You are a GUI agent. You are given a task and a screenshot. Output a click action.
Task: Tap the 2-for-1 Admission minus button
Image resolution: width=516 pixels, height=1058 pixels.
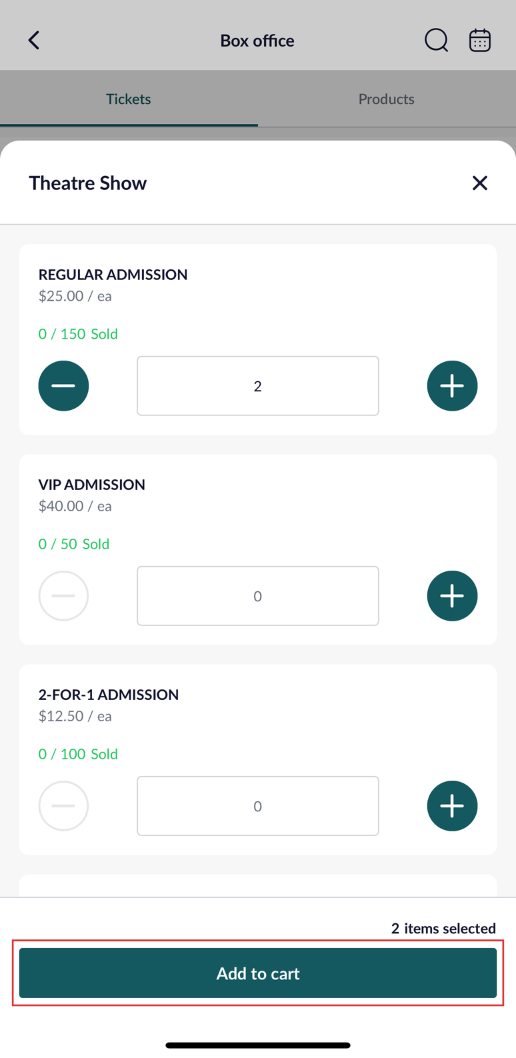point(63,806)
